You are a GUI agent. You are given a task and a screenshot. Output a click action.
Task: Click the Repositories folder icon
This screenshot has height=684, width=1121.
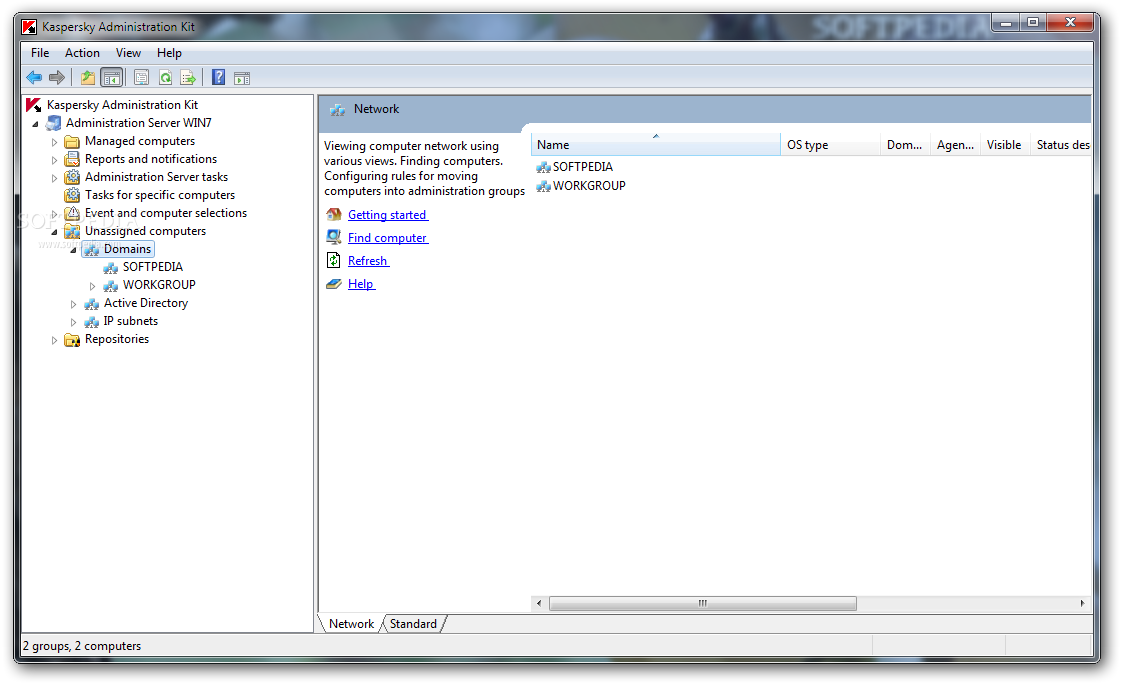(x=72, y=339)
